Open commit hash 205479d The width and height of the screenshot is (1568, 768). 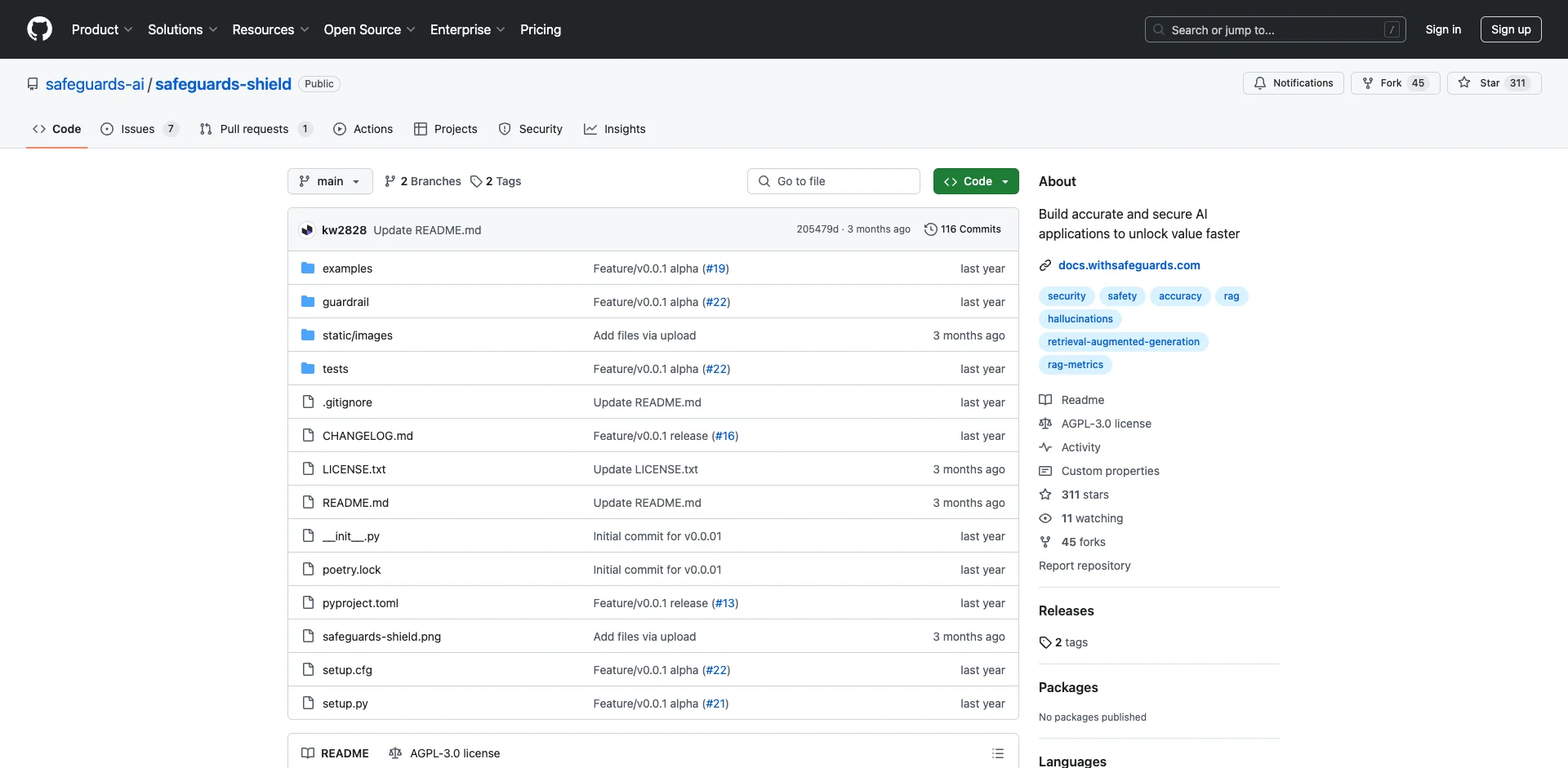point(817,229)
